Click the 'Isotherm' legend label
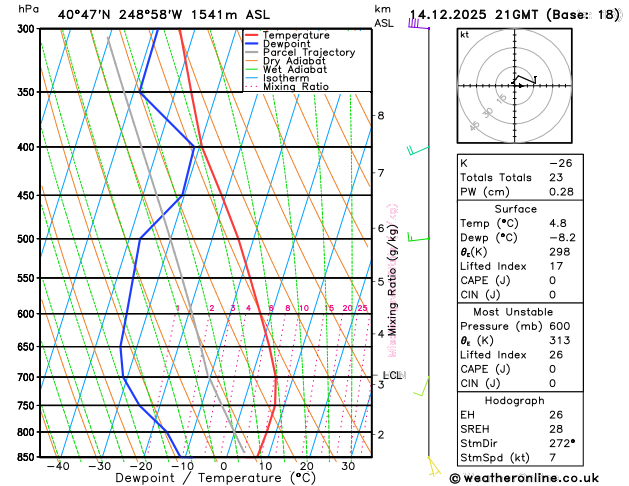 pos(286,78)
